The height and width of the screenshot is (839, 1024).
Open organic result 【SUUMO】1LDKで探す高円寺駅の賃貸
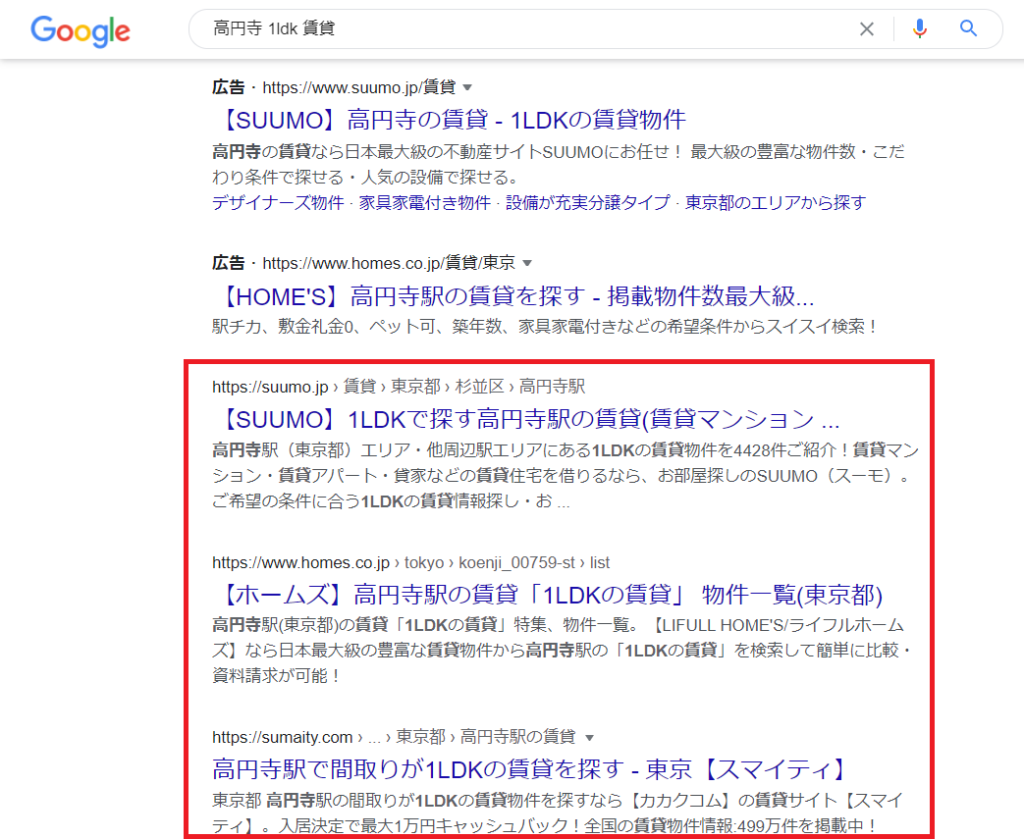tap(526, 419)
